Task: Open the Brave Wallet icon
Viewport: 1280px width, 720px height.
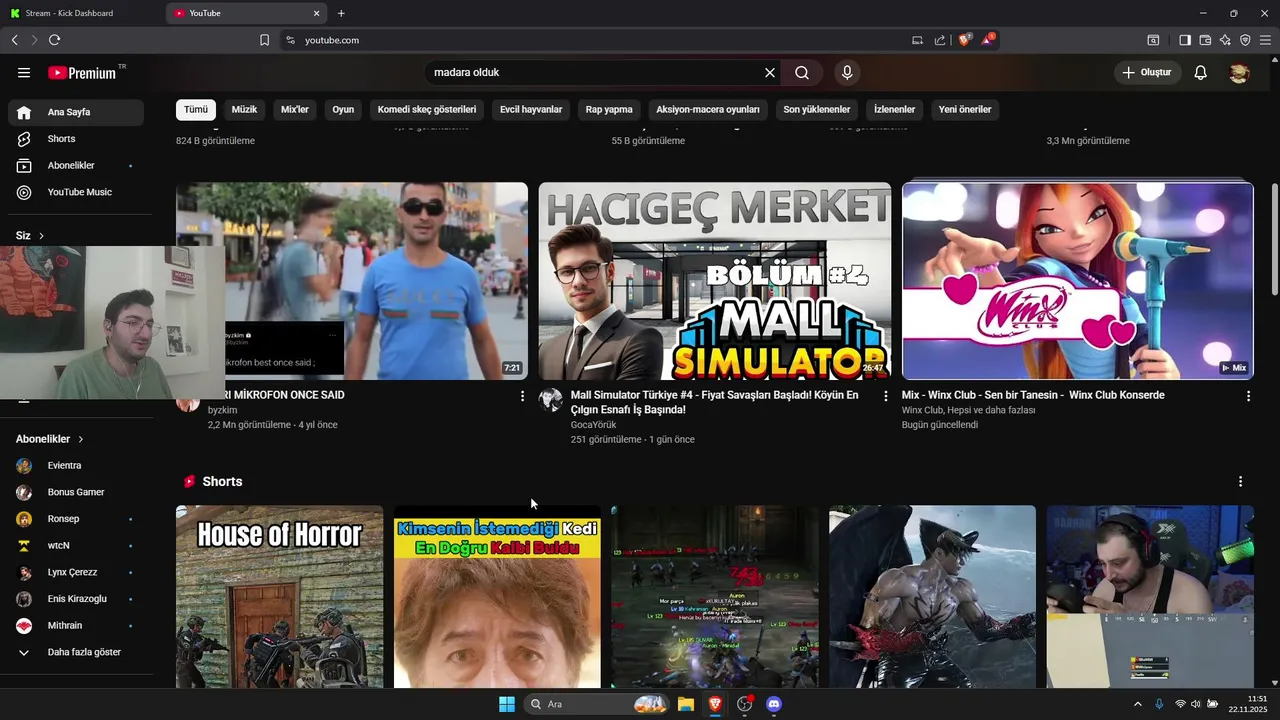Action: coord(1205,40)
